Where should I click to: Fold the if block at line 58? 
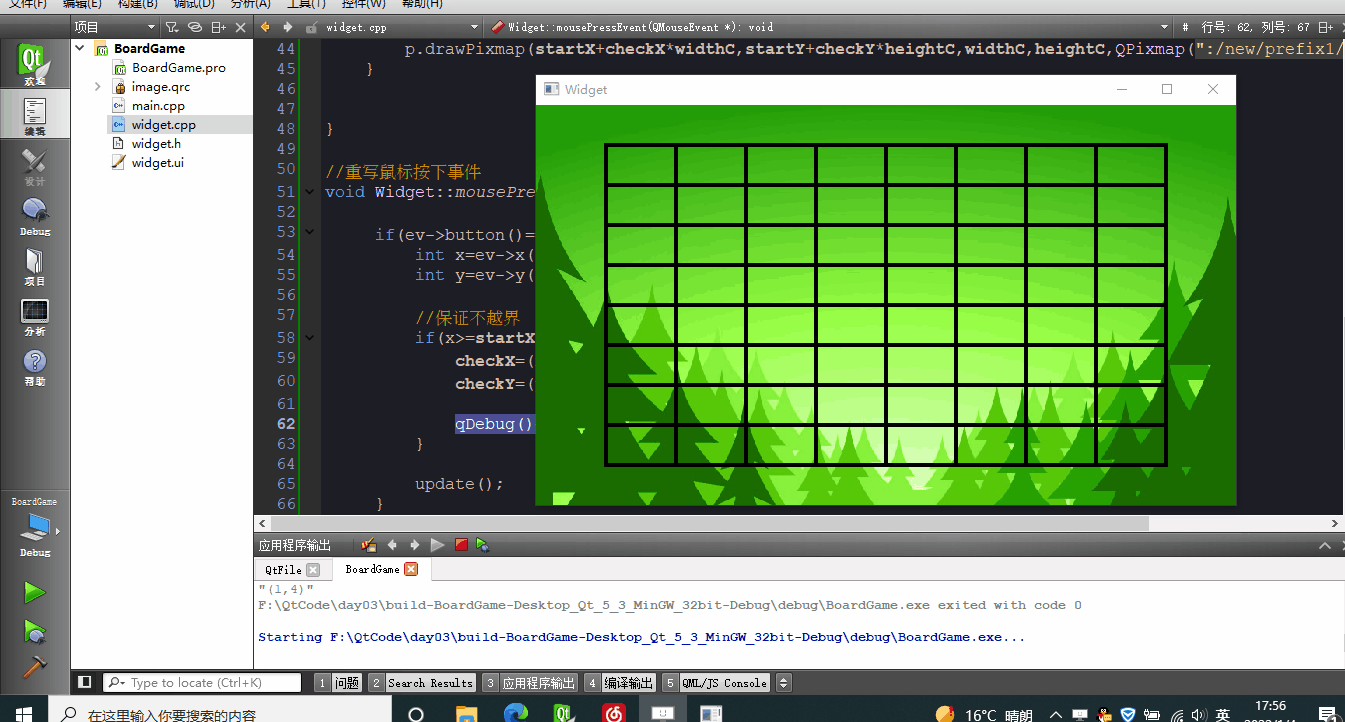pos(309,338)
